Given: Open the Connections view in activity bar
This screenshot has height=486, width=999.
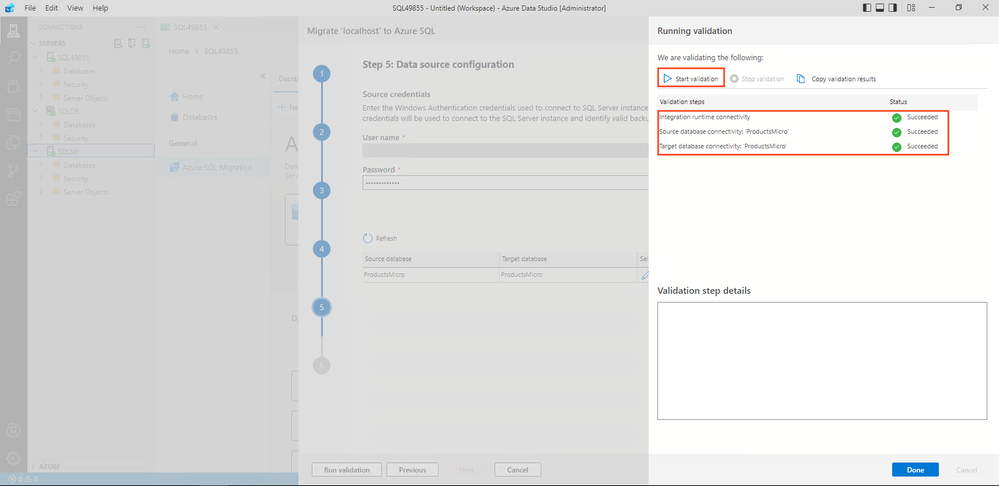Looking at the screenshot, I should 13,31.
